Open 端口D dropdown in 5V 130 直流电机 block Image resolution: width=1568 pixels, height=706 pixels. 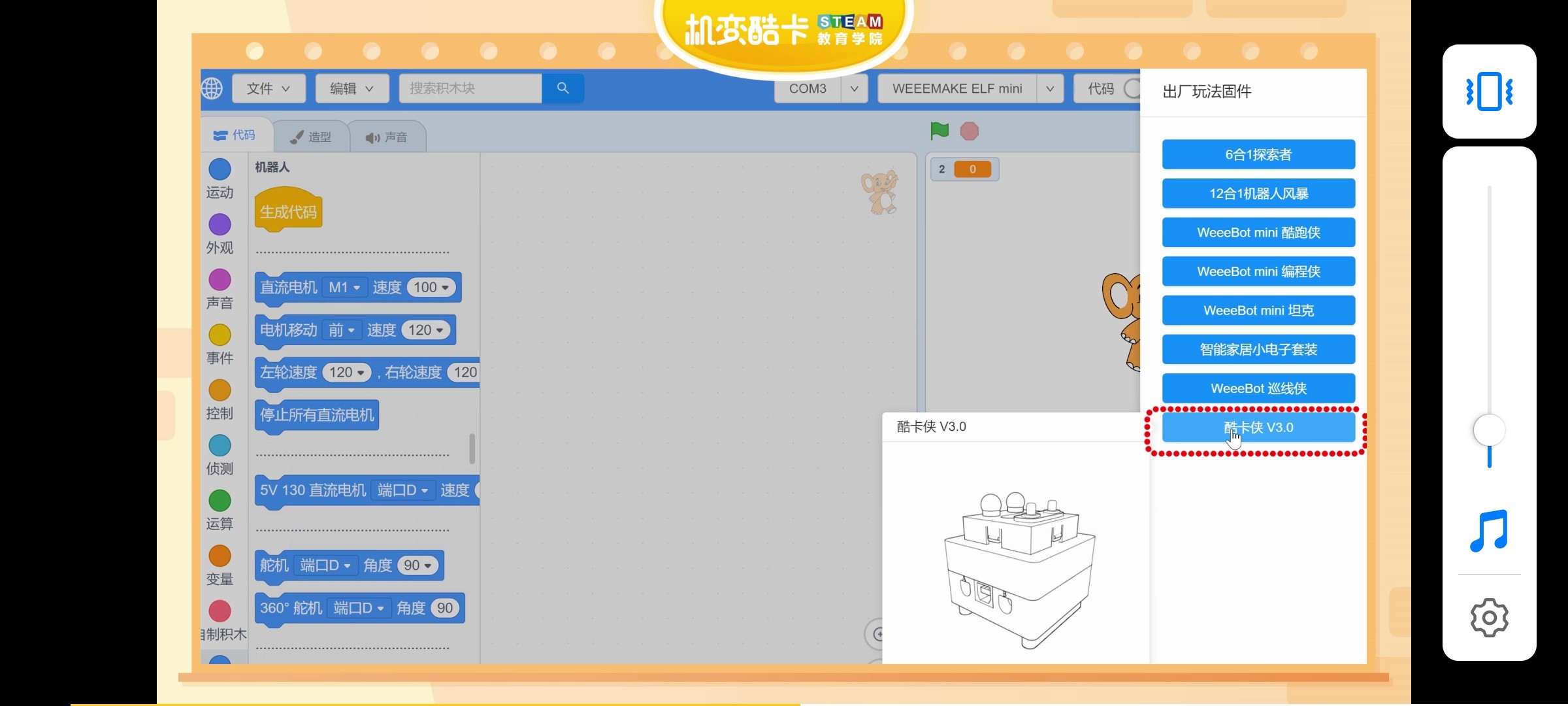pyautogui.click(x=402, y=490)
